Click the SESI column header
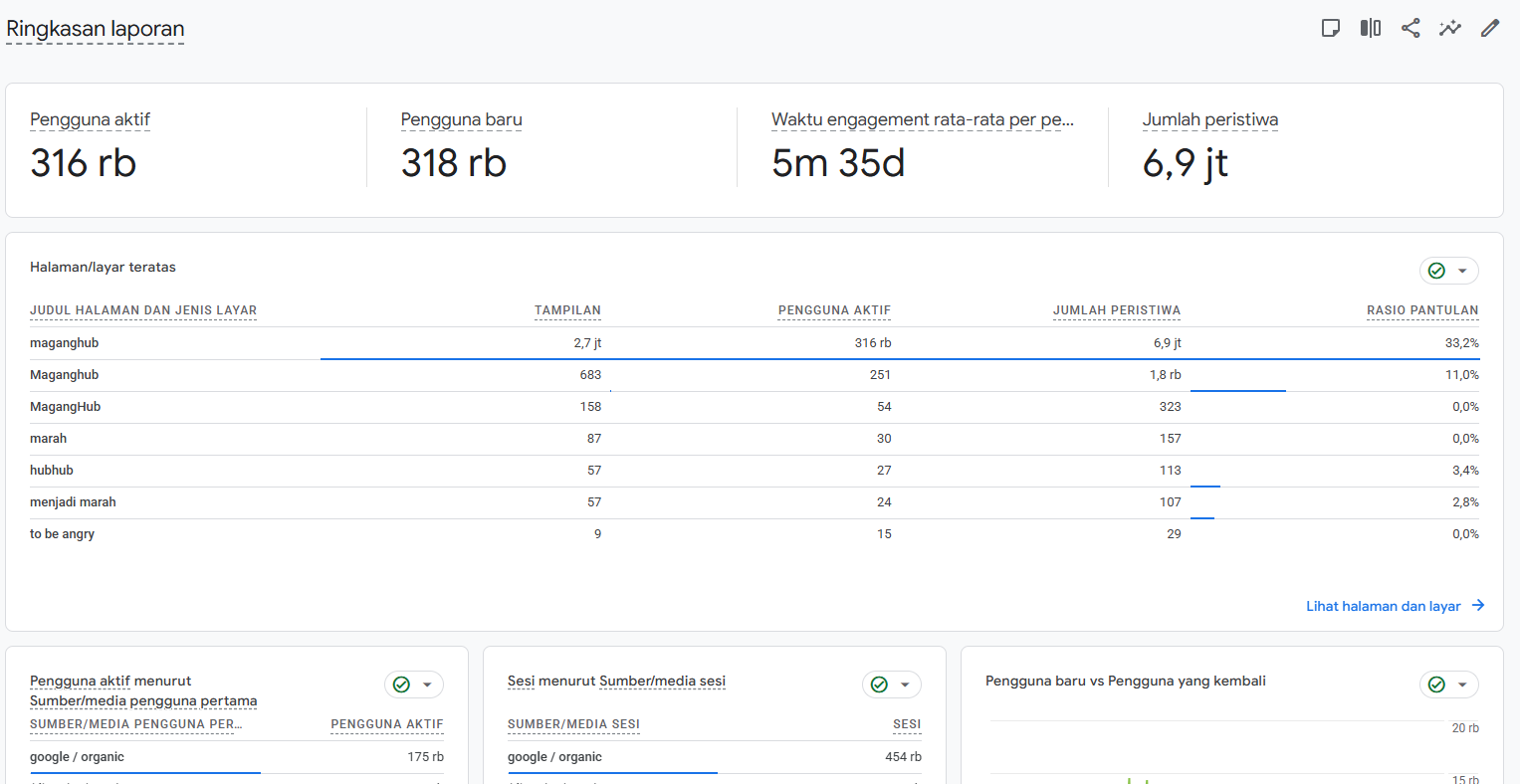Image resolution: width=1520 pixels, height=784 pixels. point(907,724)
